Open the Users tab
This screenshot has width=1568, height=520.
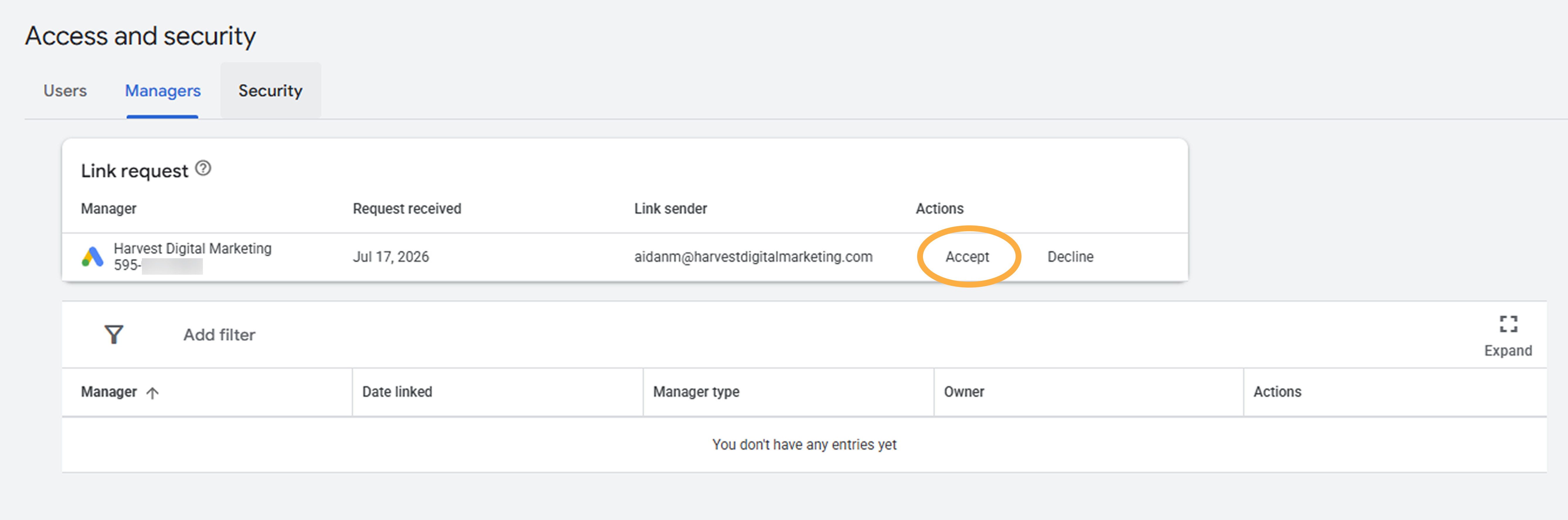point(65,91)
